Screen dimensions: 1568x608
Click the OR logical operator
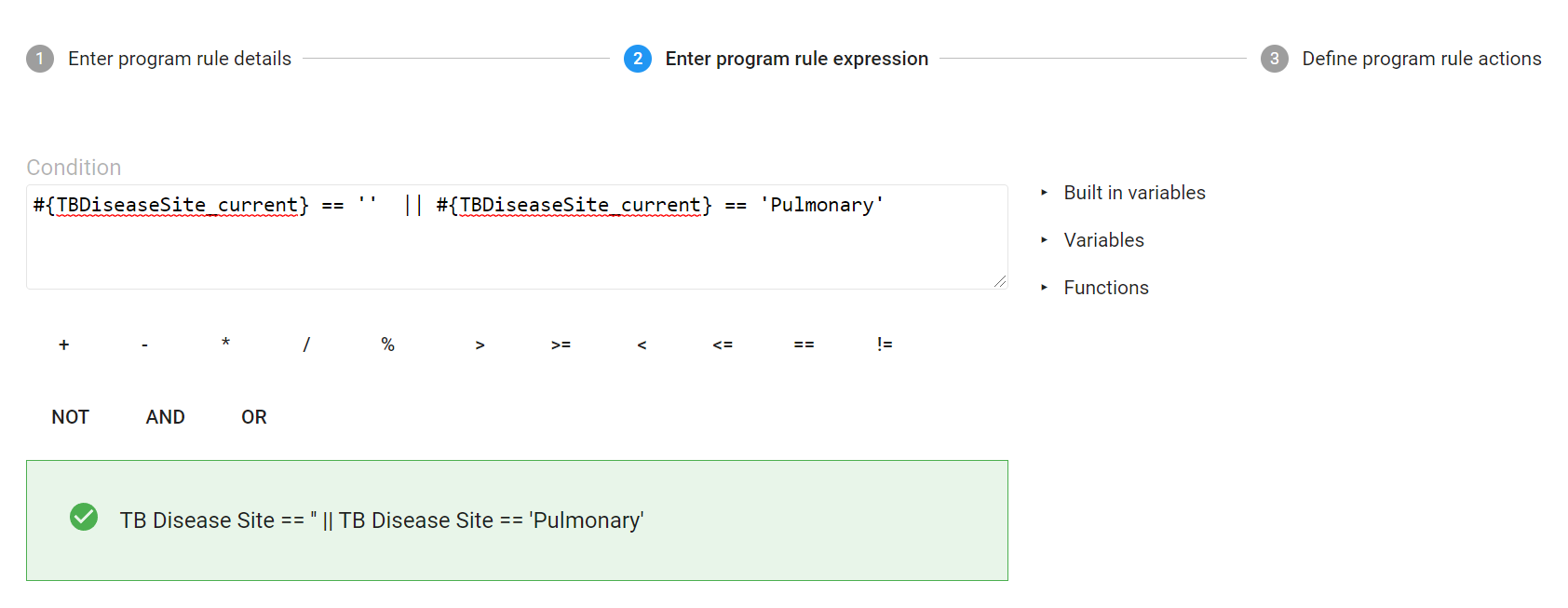coord(254,417)
